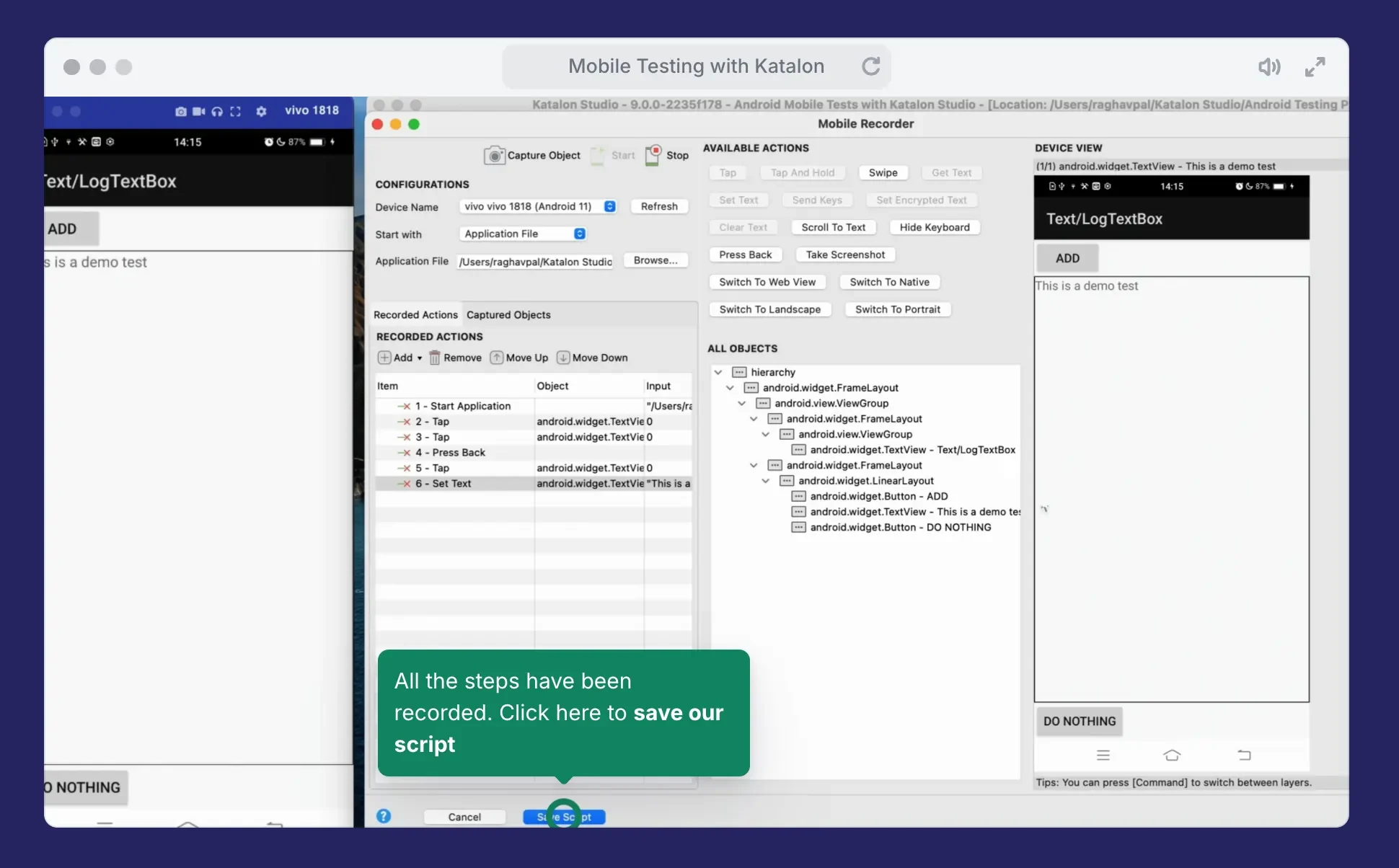Click the Remove trash icon
This screenshot has height=868, width=1399.
click(435, 358)
